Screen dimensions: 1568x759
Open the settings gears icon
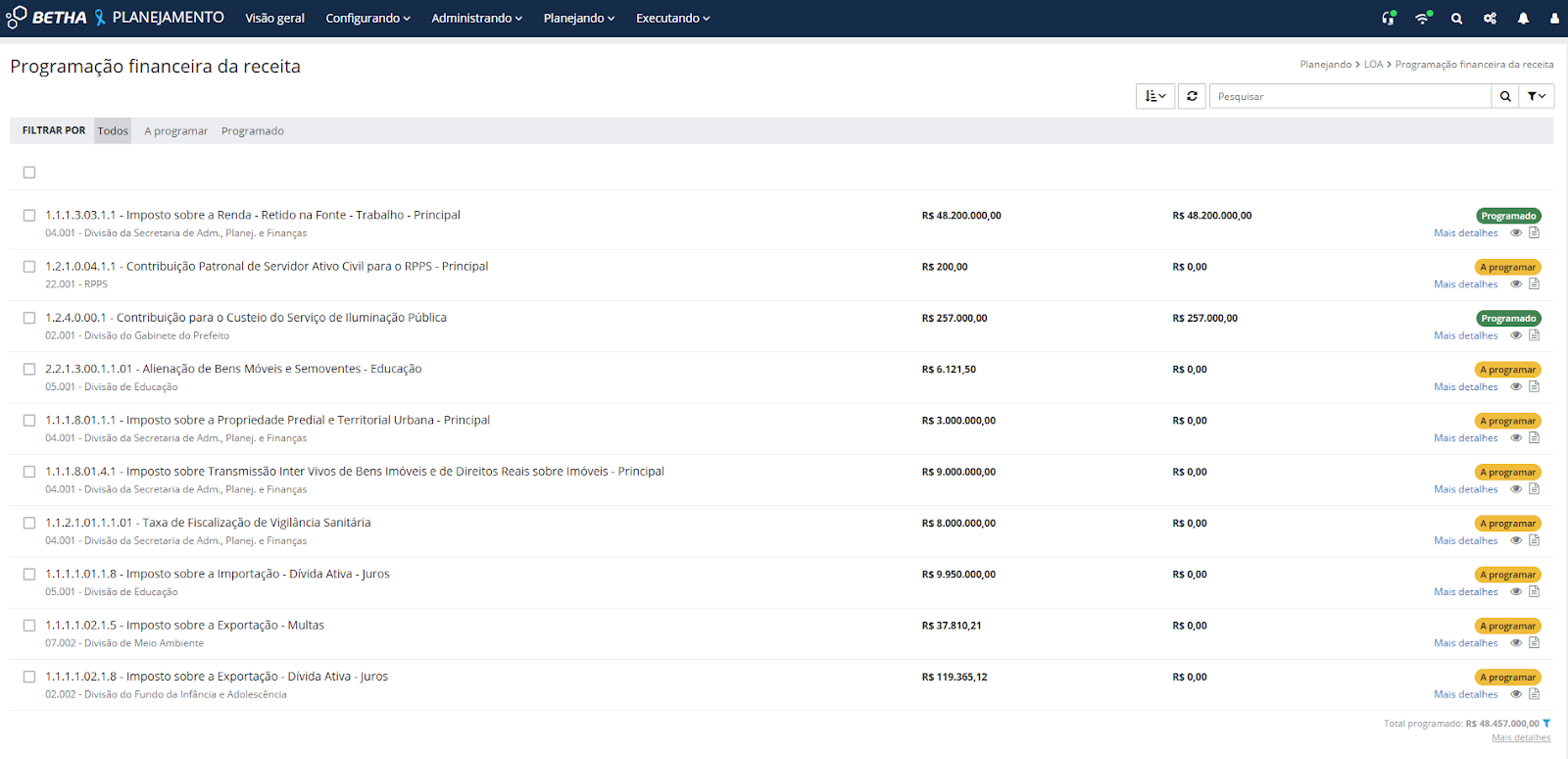pos(1490,19)
